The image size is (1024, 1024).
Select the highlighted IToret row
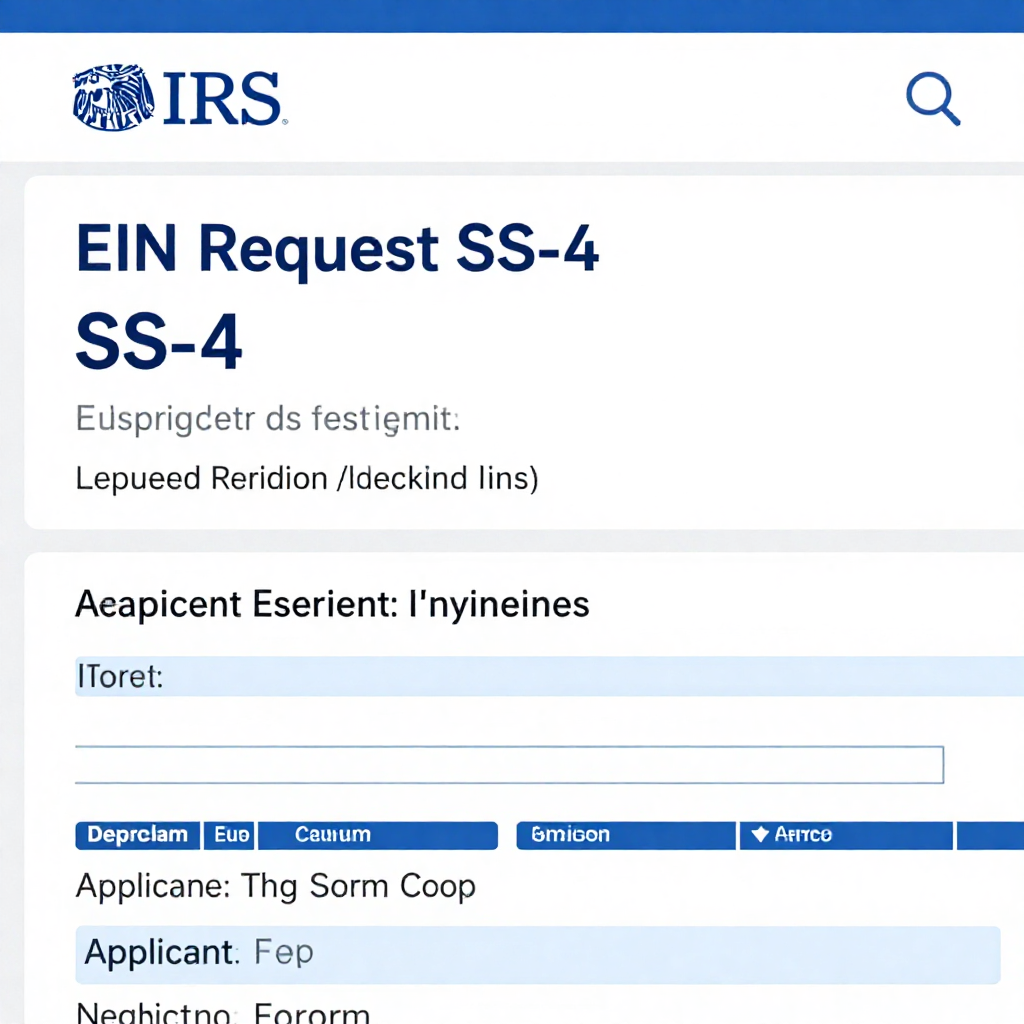548,677
